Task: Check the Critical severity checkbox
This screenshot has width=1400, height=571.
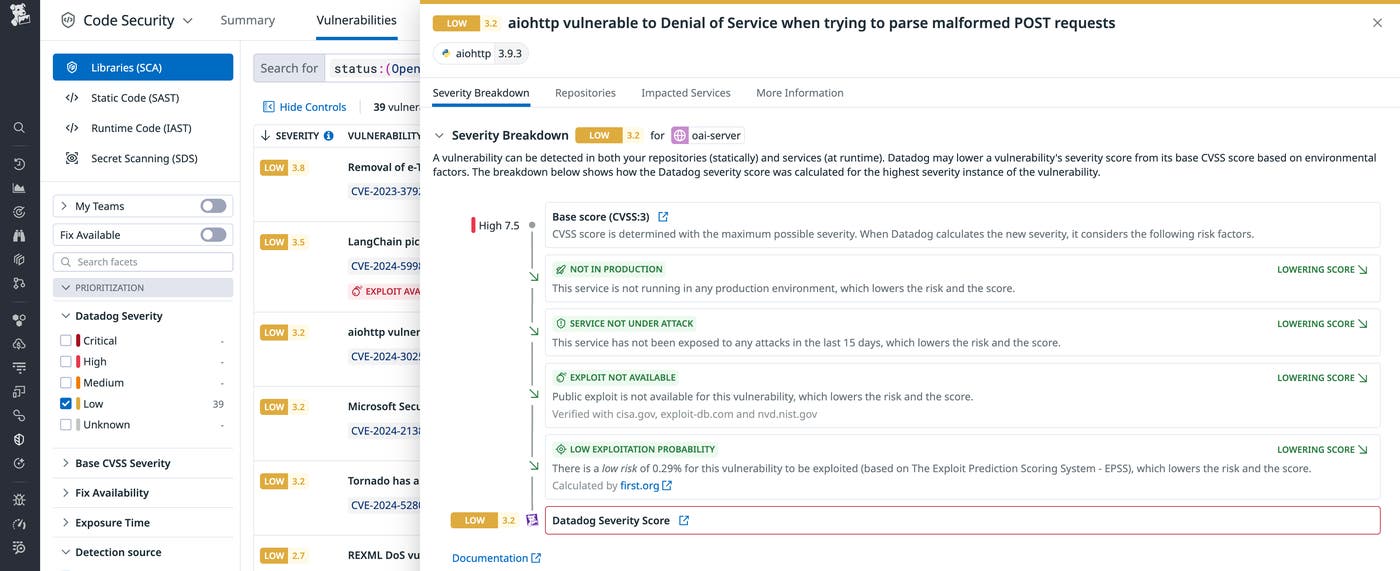Action: click(66, 341)
